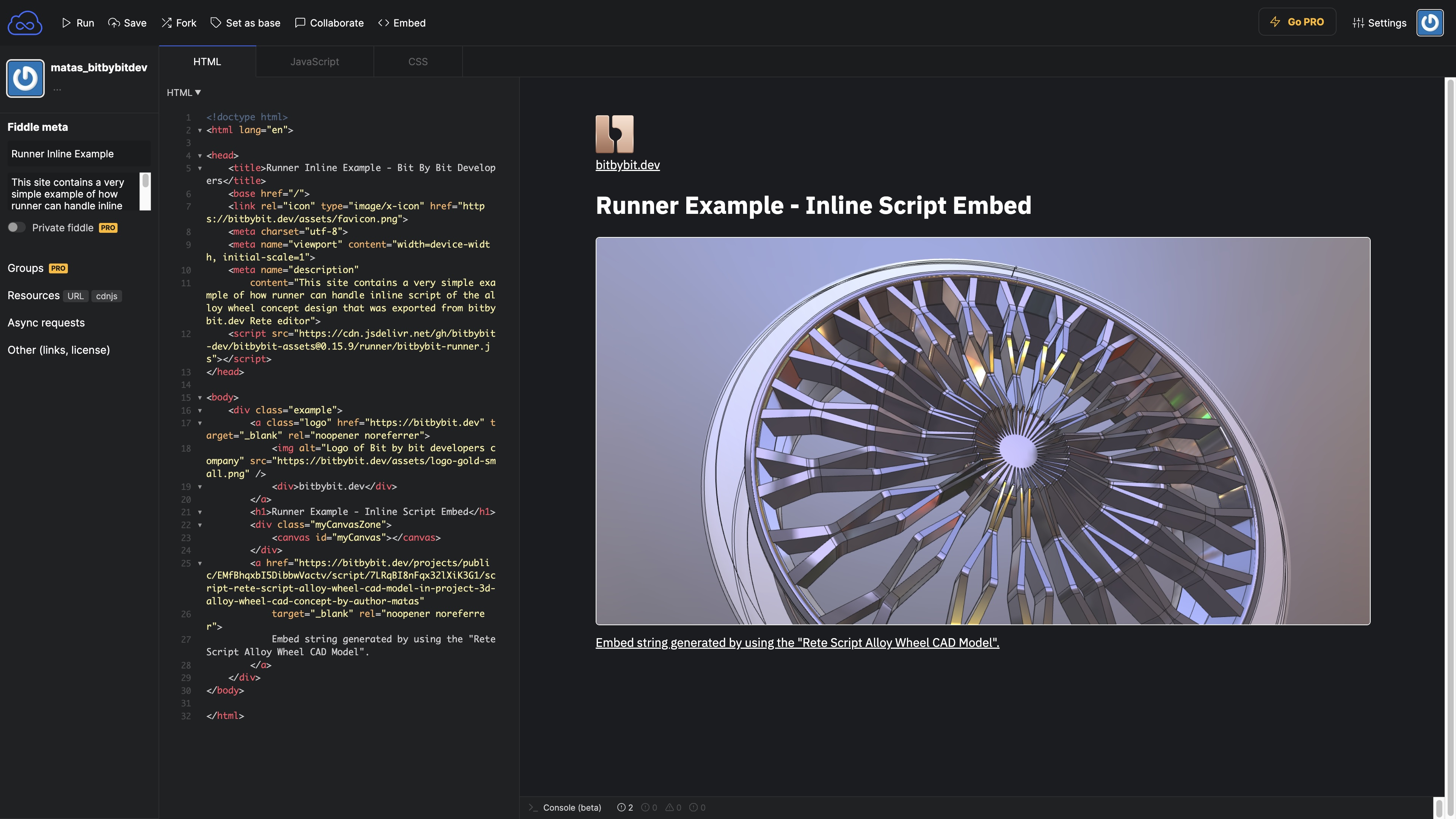This screenshot has height=819, width=1456.
Task: Open Settings
Action: [x=1379, y=23]
